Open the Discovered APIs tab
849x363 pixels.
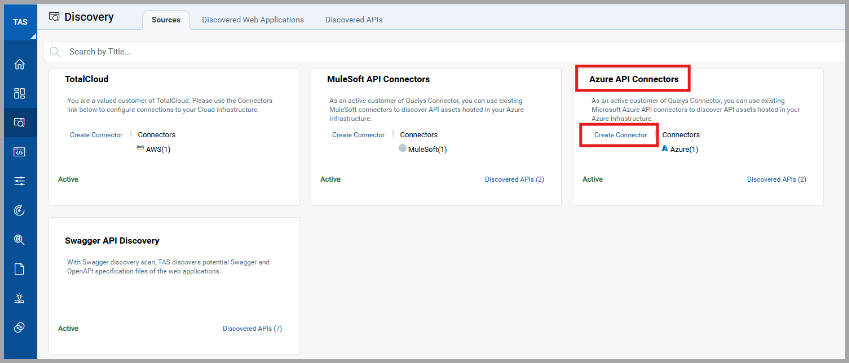[x=354, y=20]
